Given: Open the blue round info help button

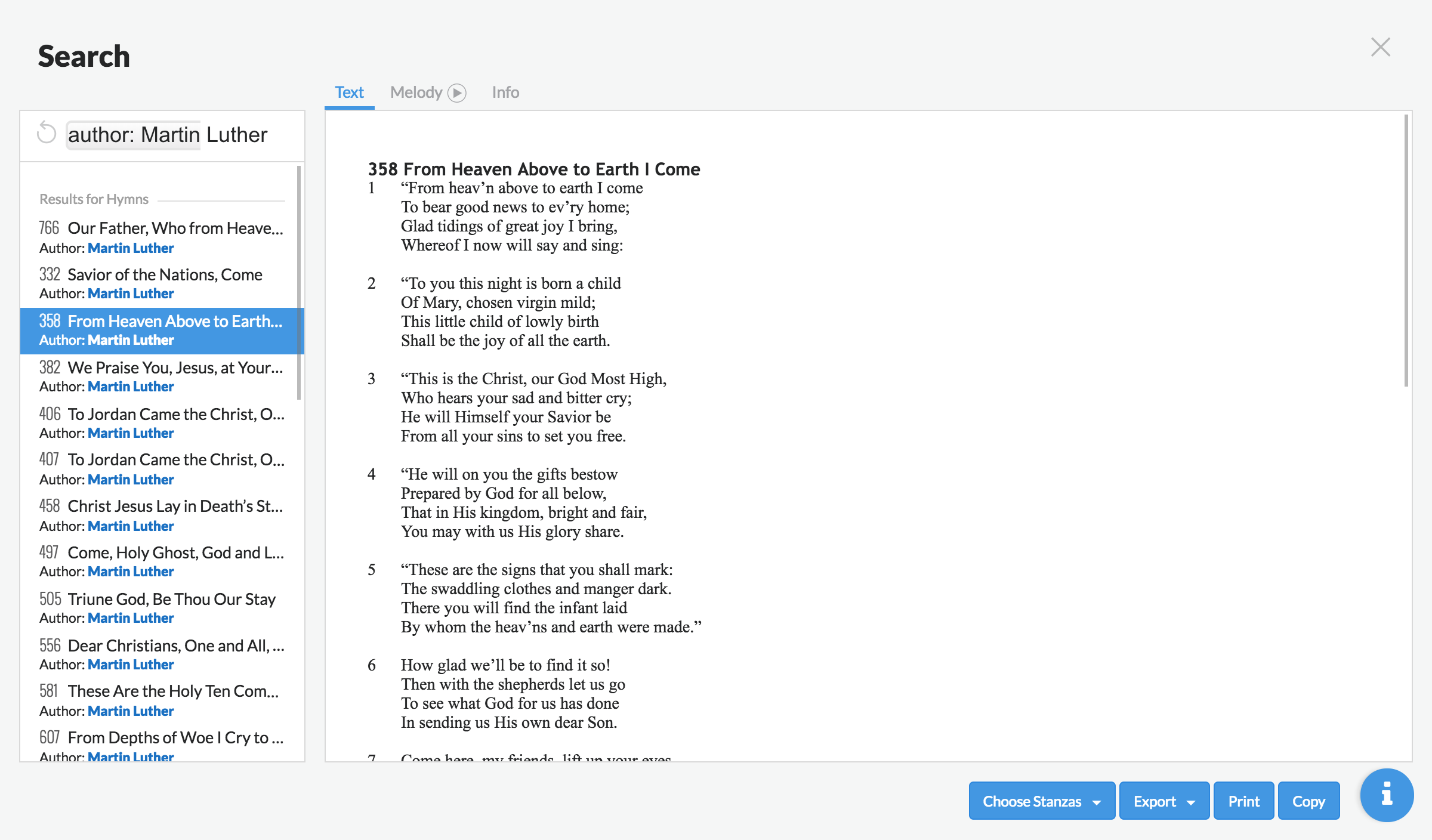Looking at the screenshot, I should click(x=1387, y=795).
